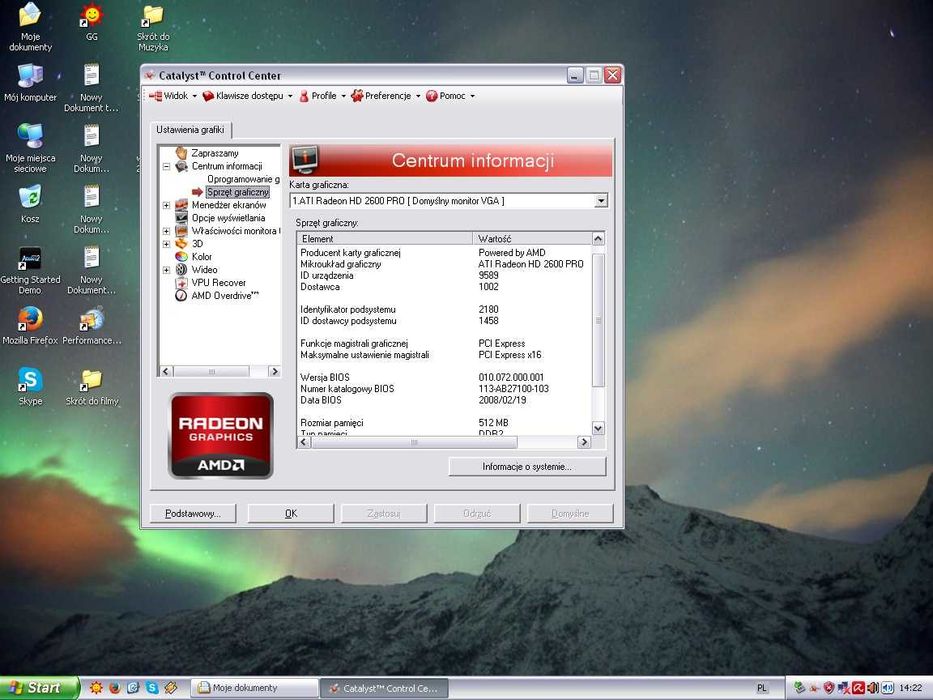Click Rozmiar pamięci row

(444, 423)
